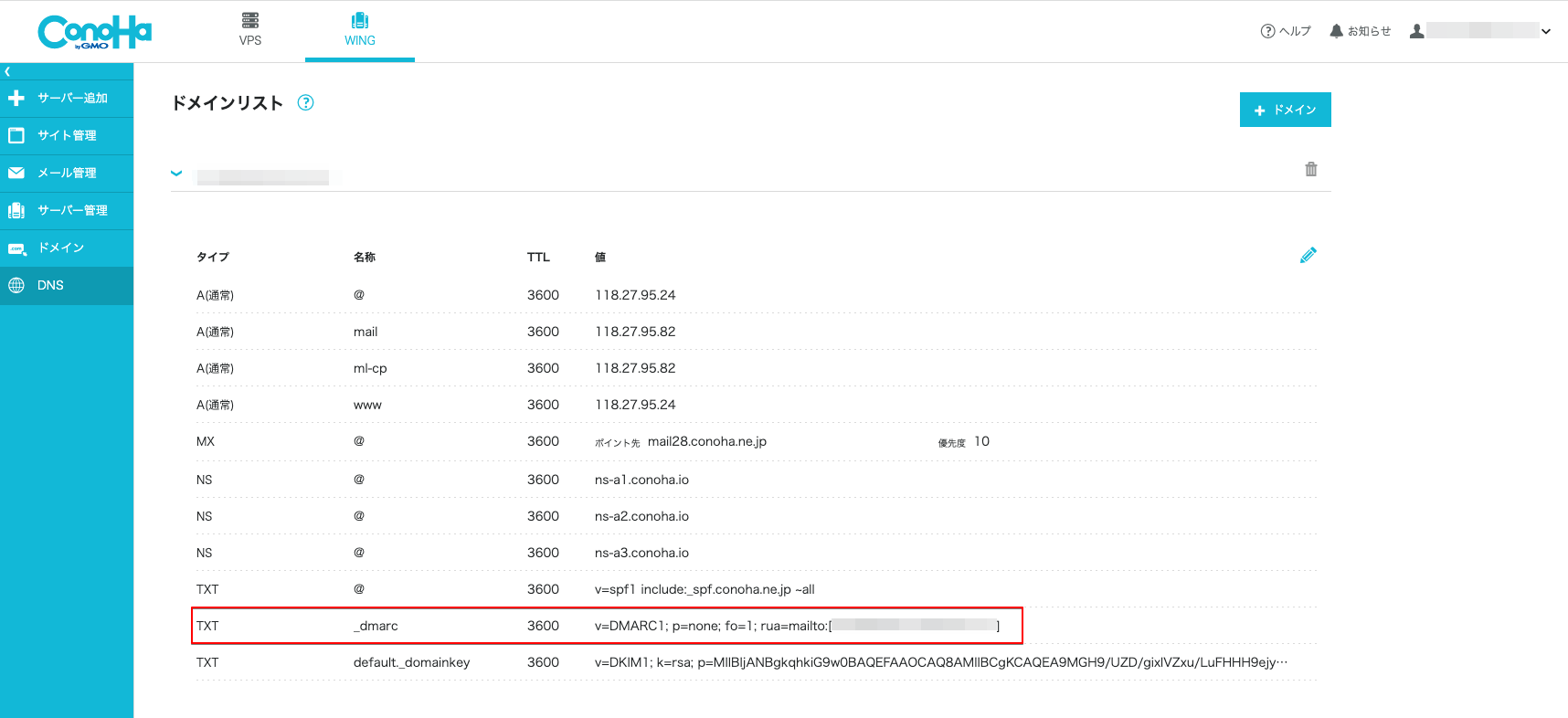1568x718 pixels.
Task: Click the MX priority value 10
Action: pyautogui.click(x=981, y=441)
